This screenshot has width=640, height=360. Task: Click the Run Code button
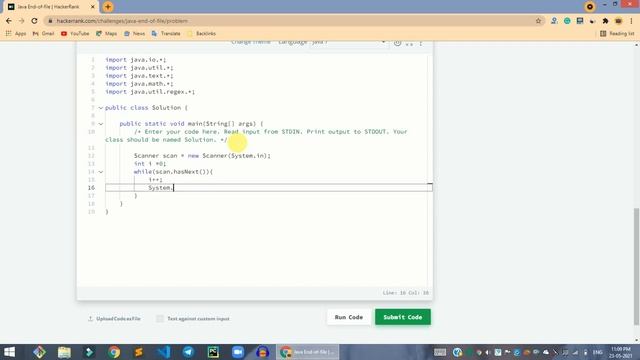click(x=349, y=317)
